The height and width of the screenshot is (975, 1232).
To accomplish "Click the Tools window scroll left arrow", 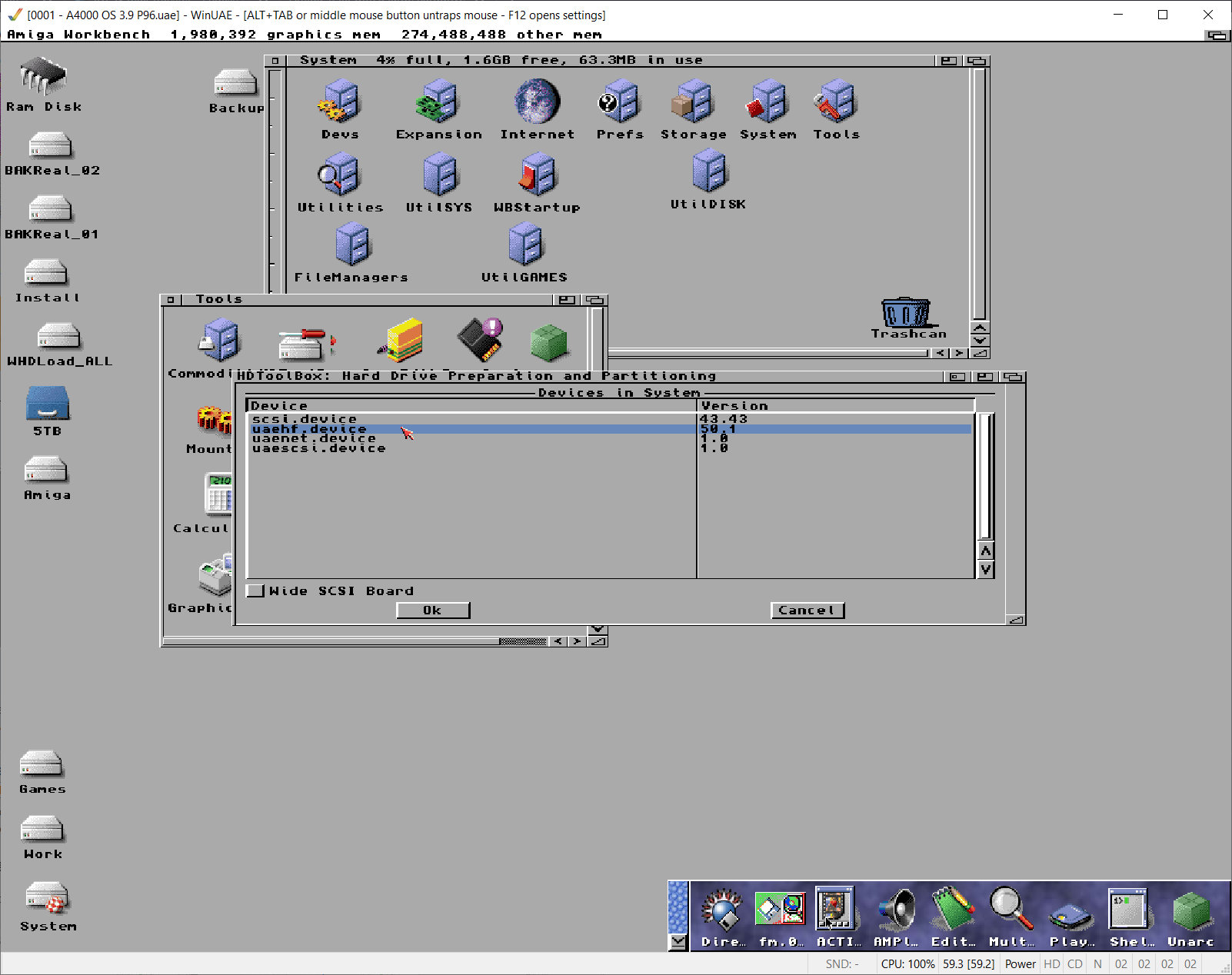I will tap(558, 641).
